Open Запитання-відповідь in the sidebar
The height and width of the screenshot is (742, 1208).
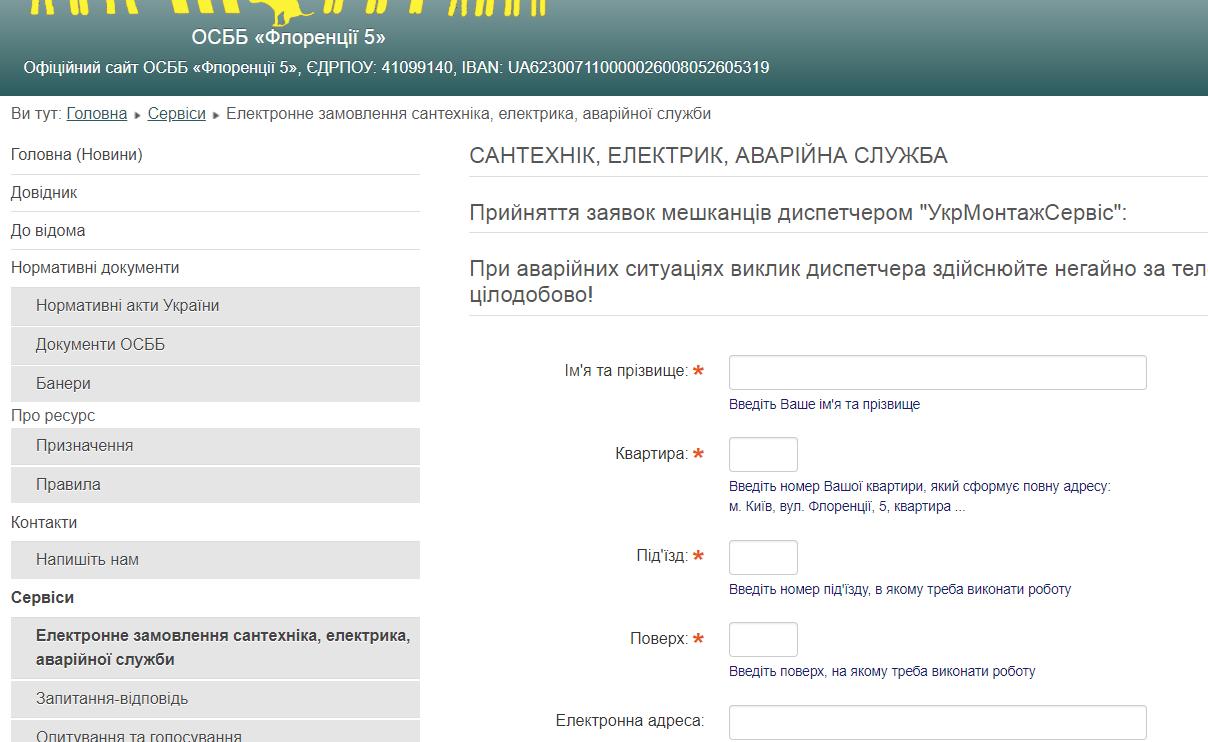click(x=215, y=699)
